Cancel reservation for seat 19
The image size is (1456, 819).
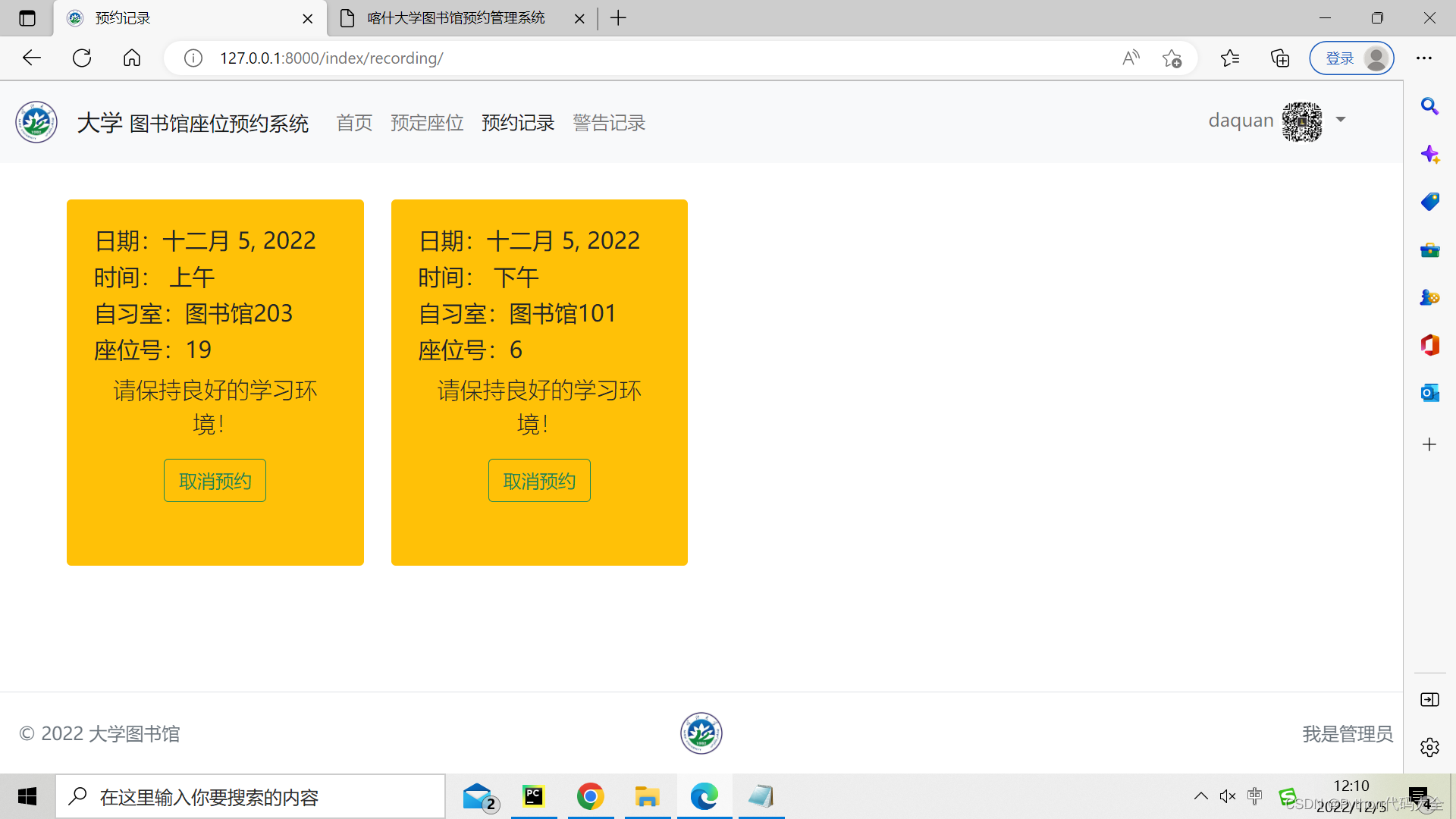(x=215, y=481)
